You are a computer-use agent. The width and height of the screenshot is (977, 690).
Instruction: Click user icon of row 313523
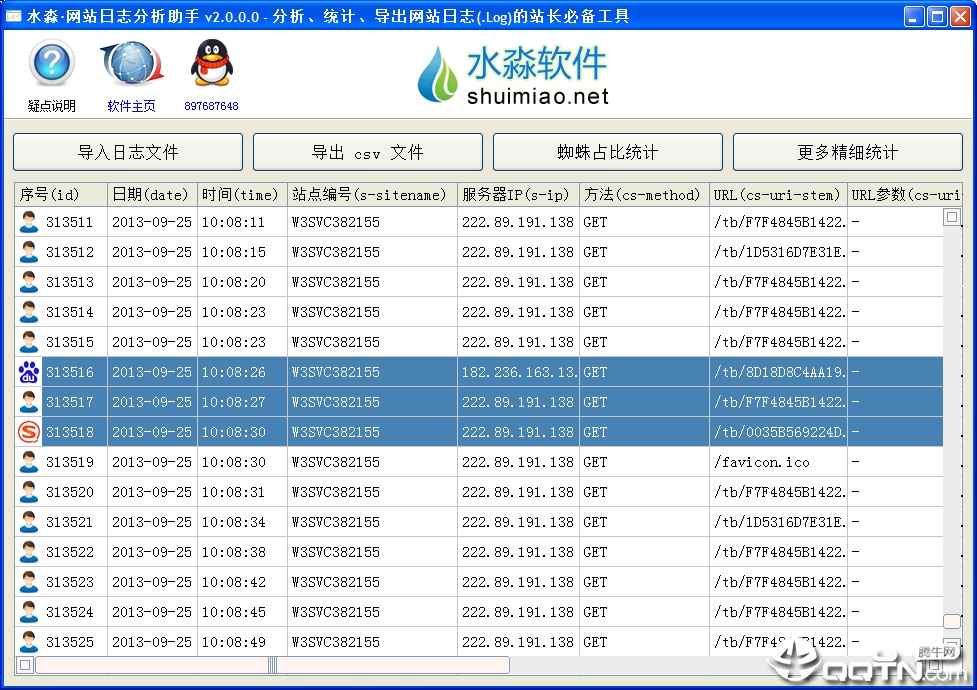(x=29, y=582)
